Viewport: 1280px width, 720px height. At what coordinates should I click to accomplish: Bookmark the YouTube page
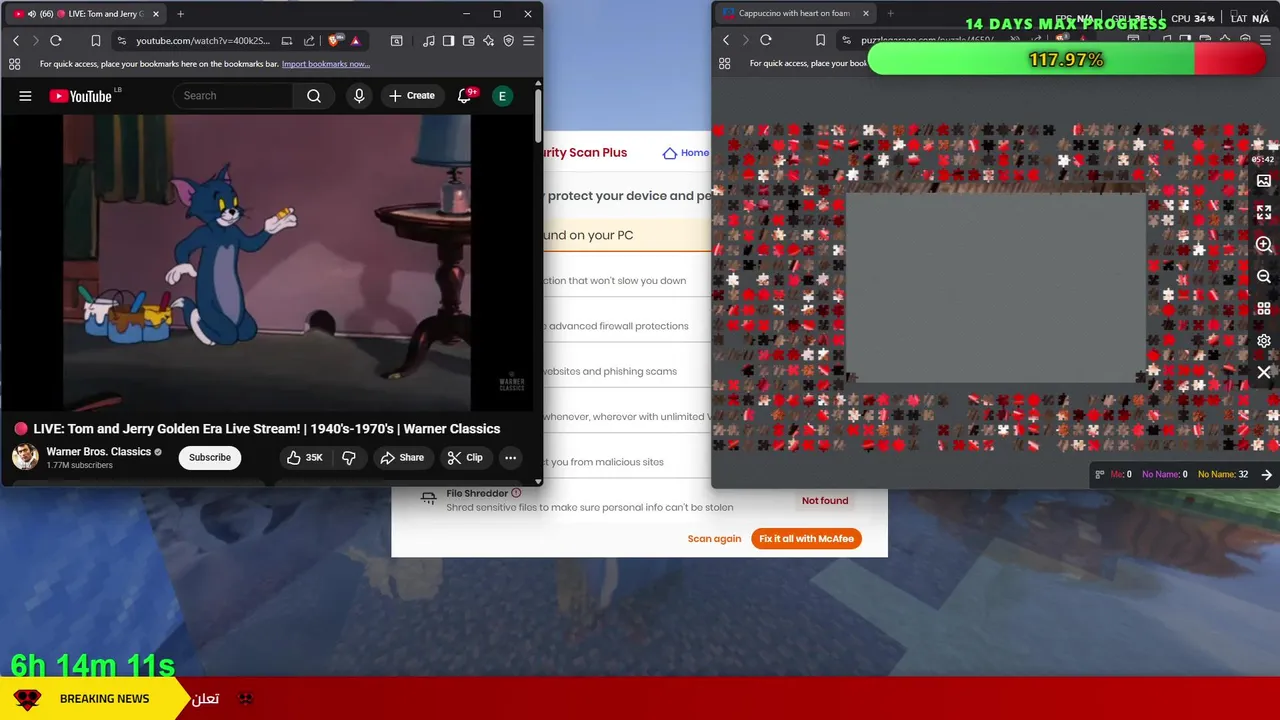point(96,41)
